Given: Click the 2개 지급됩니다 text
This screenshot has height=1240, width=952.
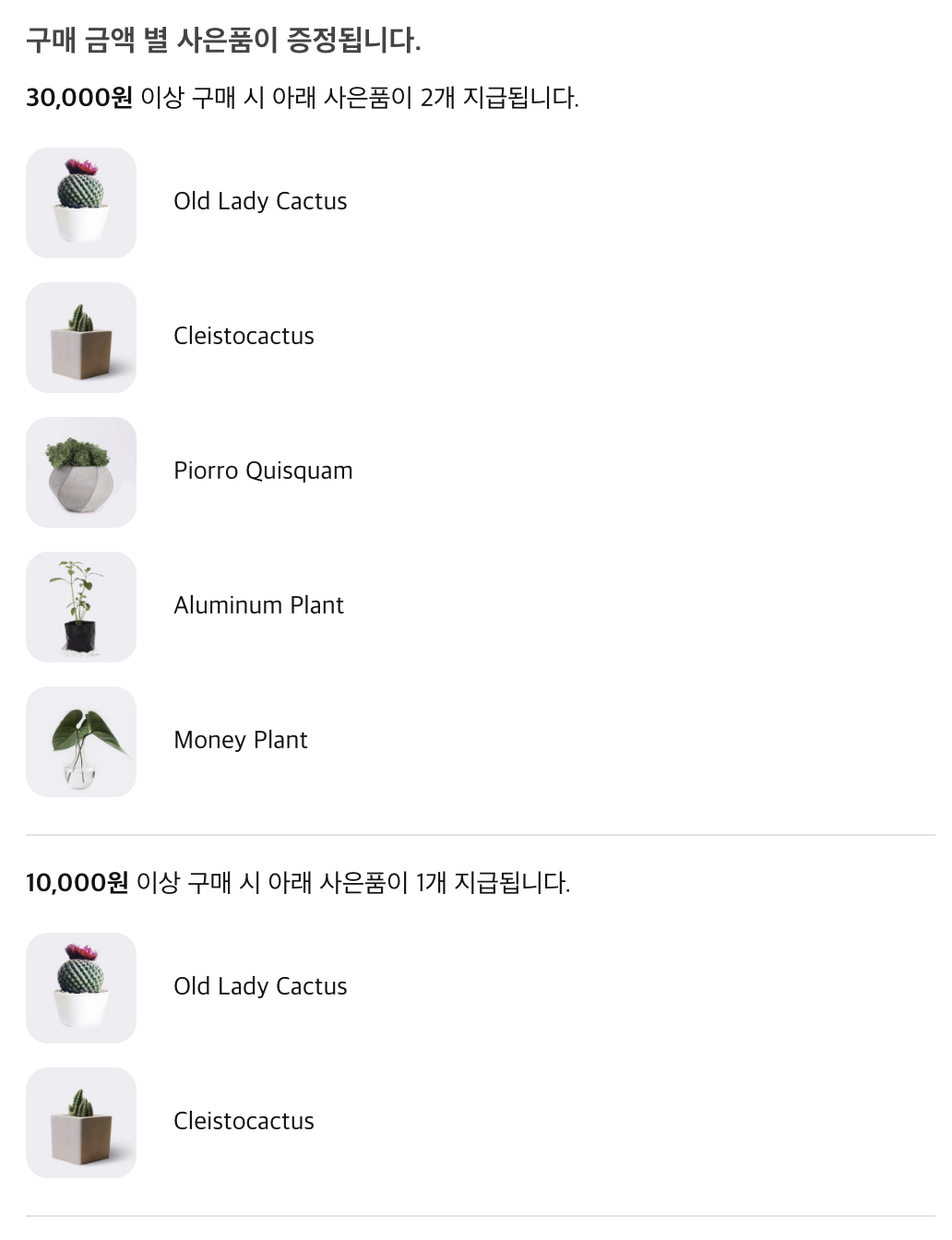Looking at the screenshot, I should click(x=499, y=98).
